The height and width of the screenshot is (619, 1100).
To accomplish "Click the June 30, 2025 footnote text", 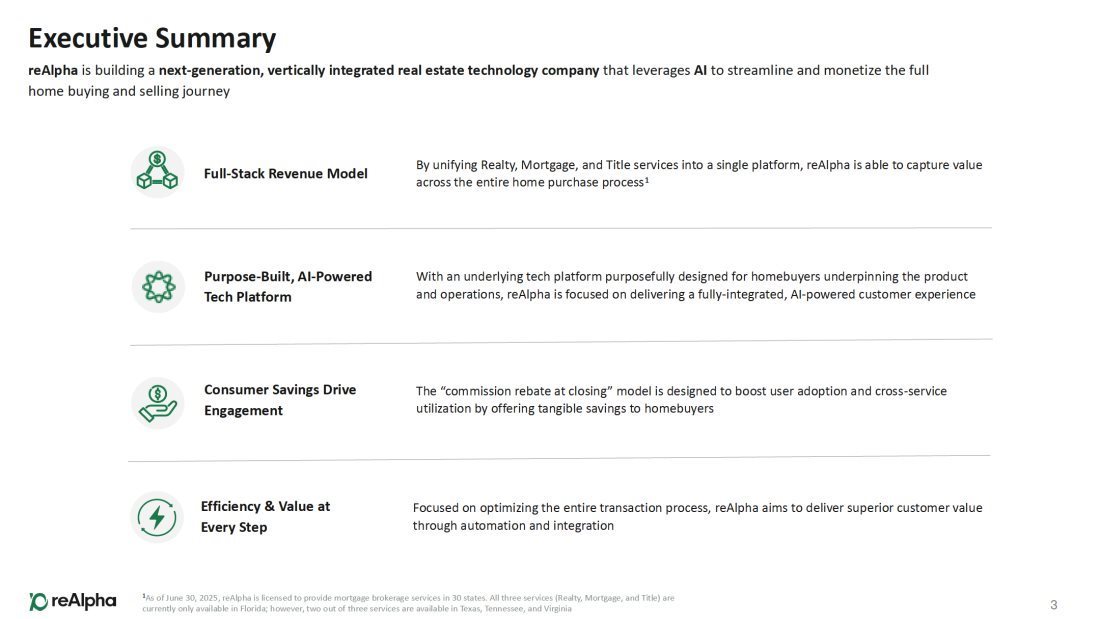I will tap(408, 603).
